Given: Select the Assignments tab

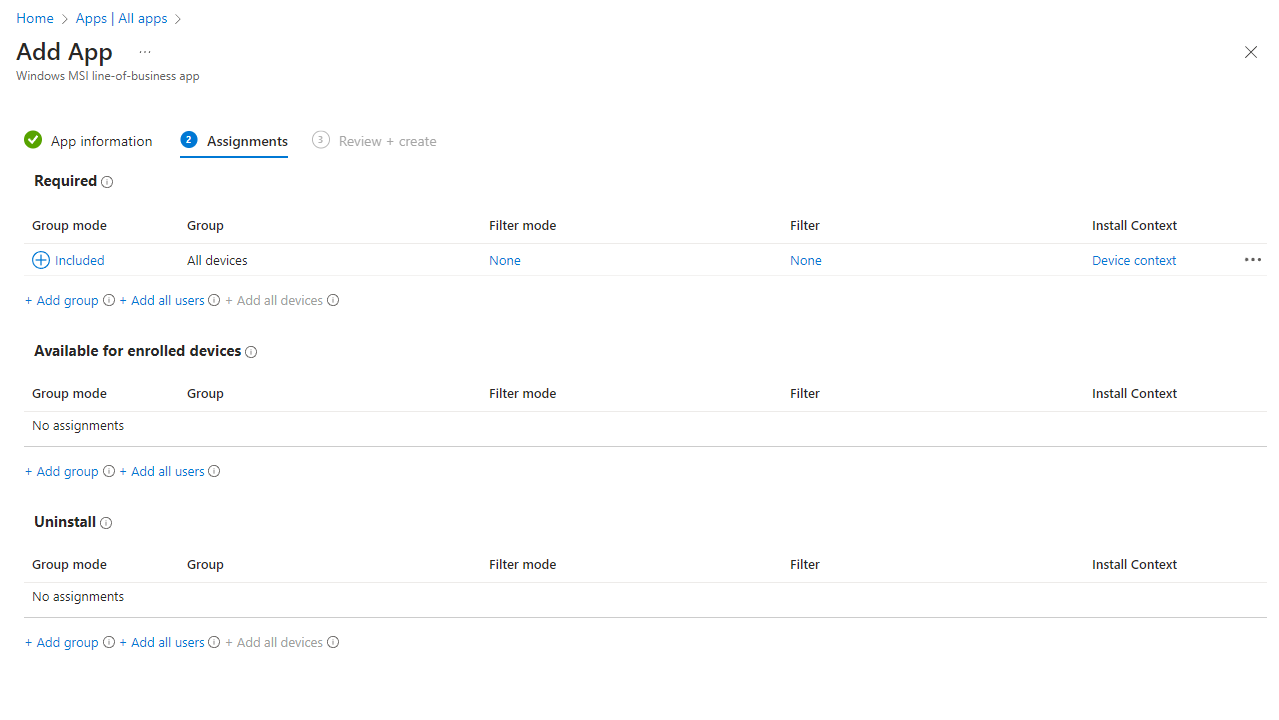Looking at the screenshot, I should tap(247, 141).
